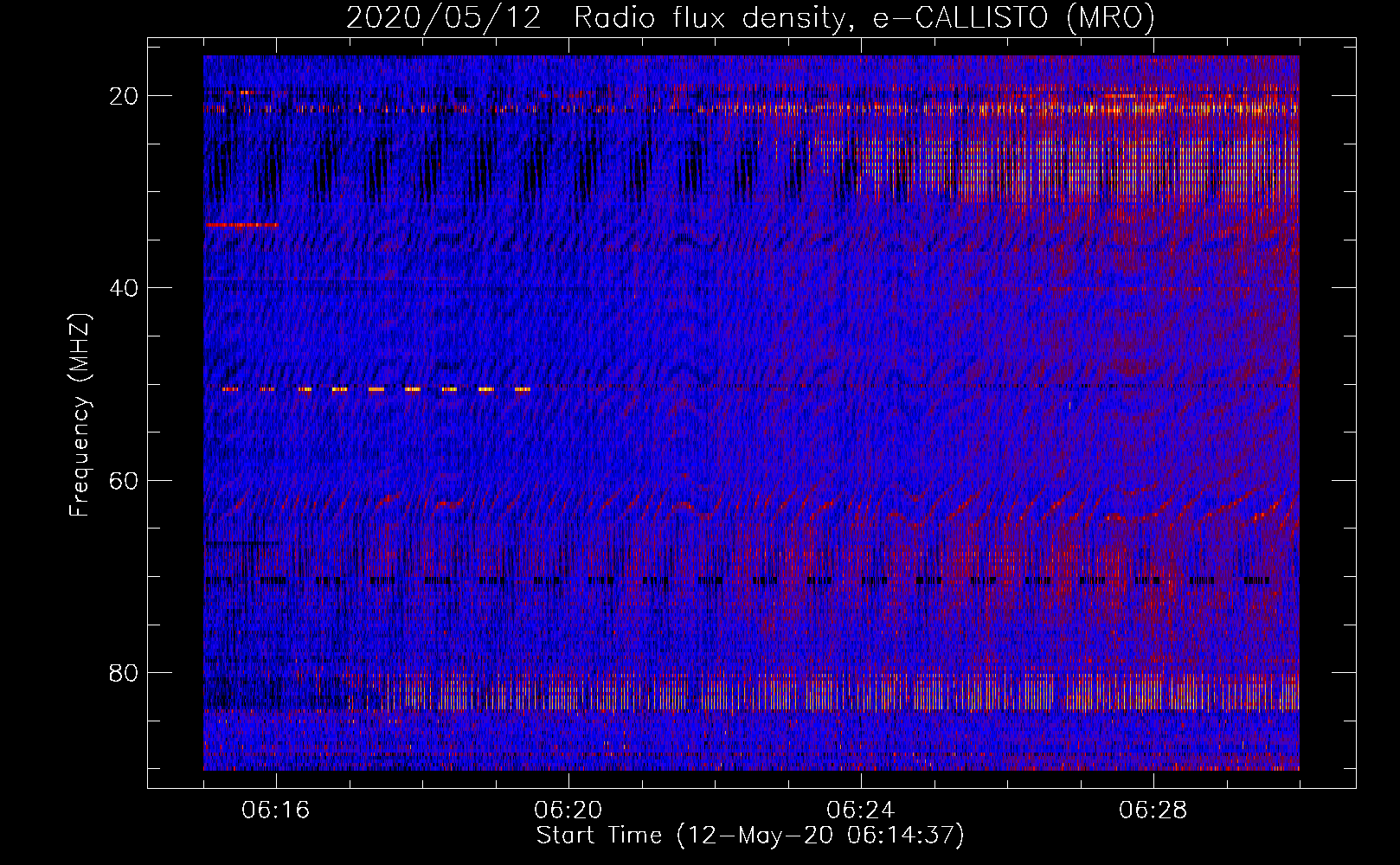Click the 06:20 time tick label
The width and height of the screenshot is (1400, 865).
click(x=568, y=811)
